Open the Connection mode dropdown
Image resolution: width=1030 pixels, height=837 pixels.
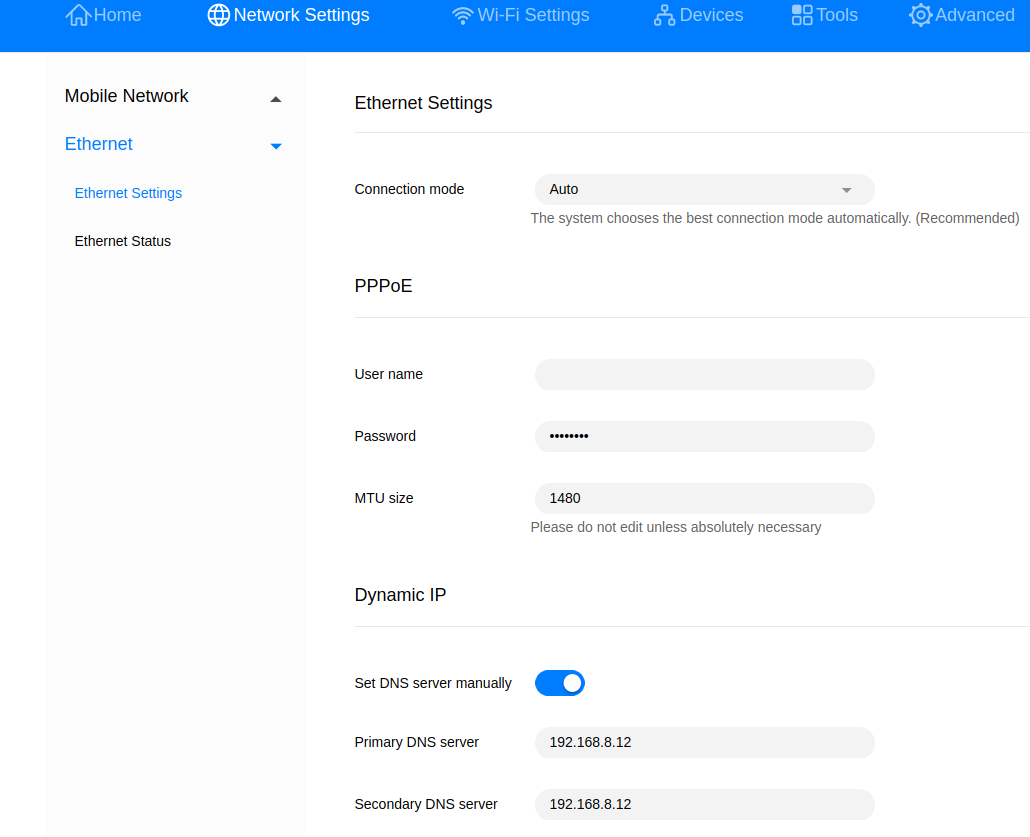[704, 190]
